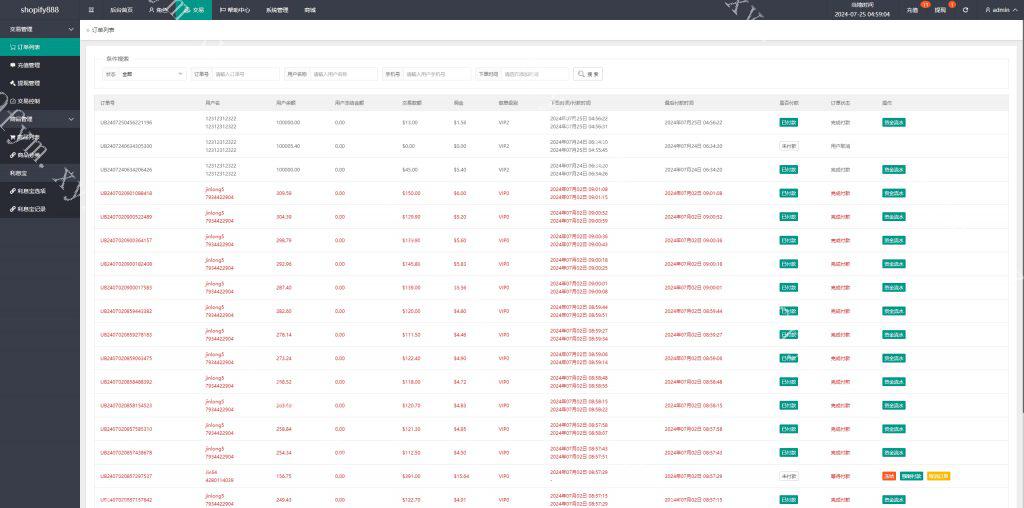Click the 用户余额 column header

coord(286,103)
